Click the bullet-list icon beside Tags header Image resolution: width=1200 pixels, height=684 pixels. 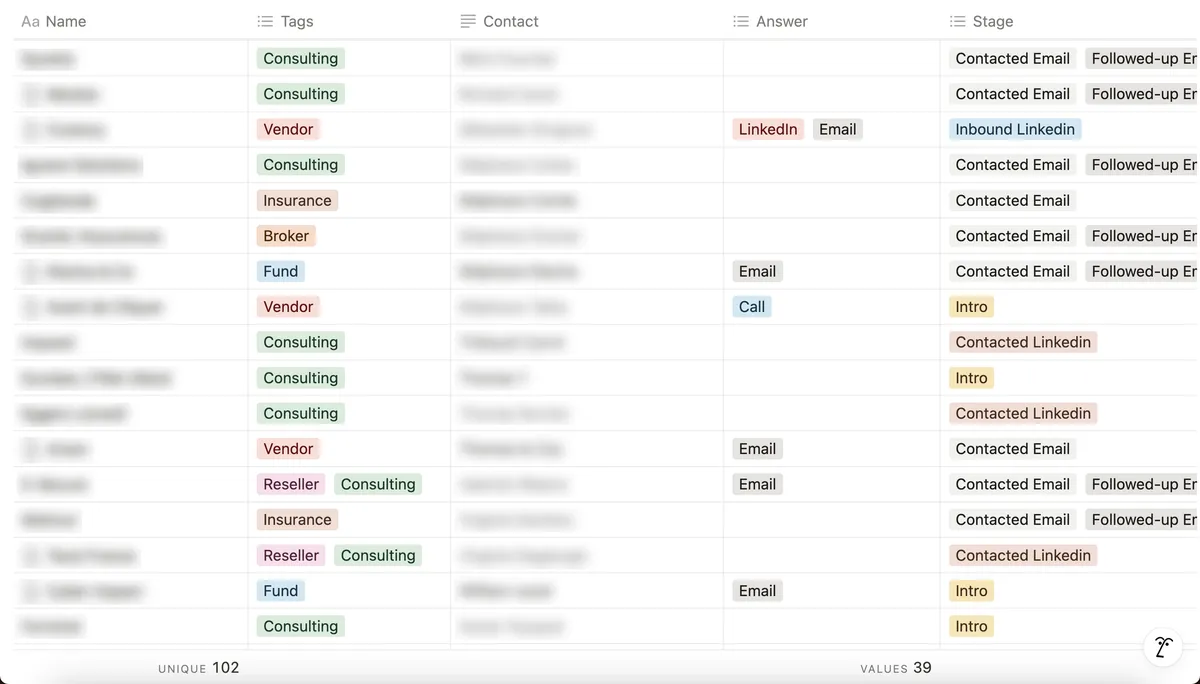point(265,20)
